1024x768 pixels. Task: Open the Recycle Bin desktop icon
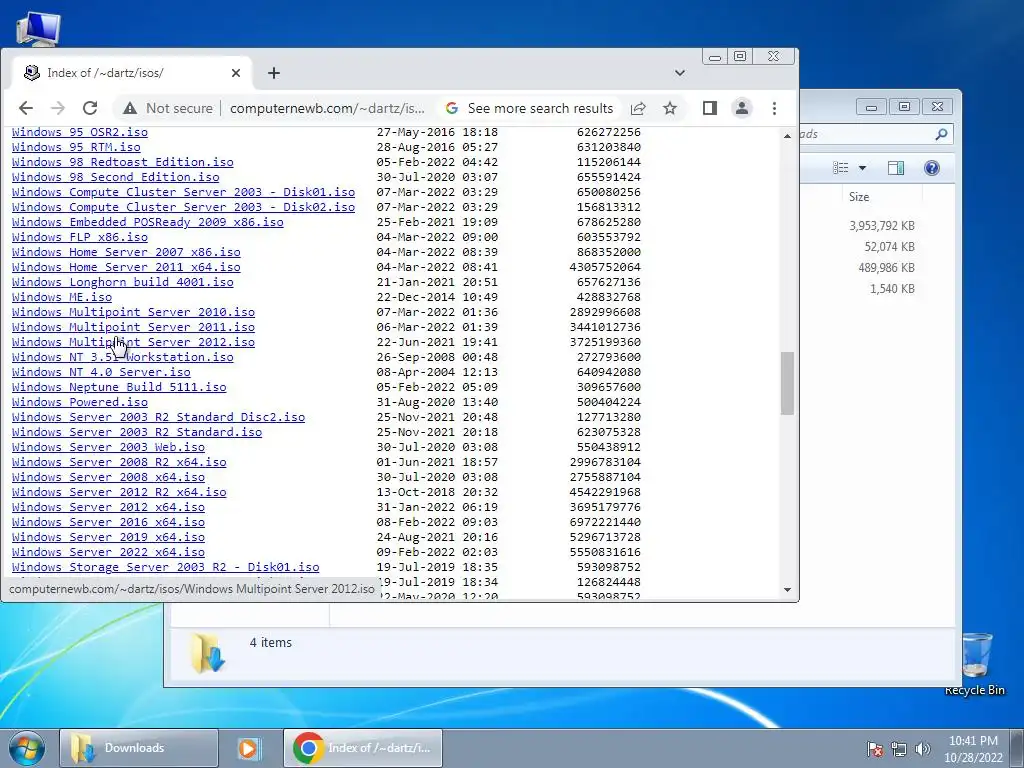click(974, 663)
